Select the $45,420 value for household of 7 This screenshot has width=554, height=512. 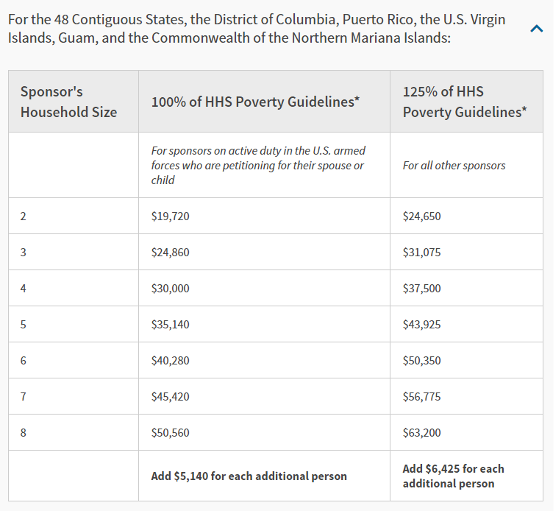coord(170,396)
